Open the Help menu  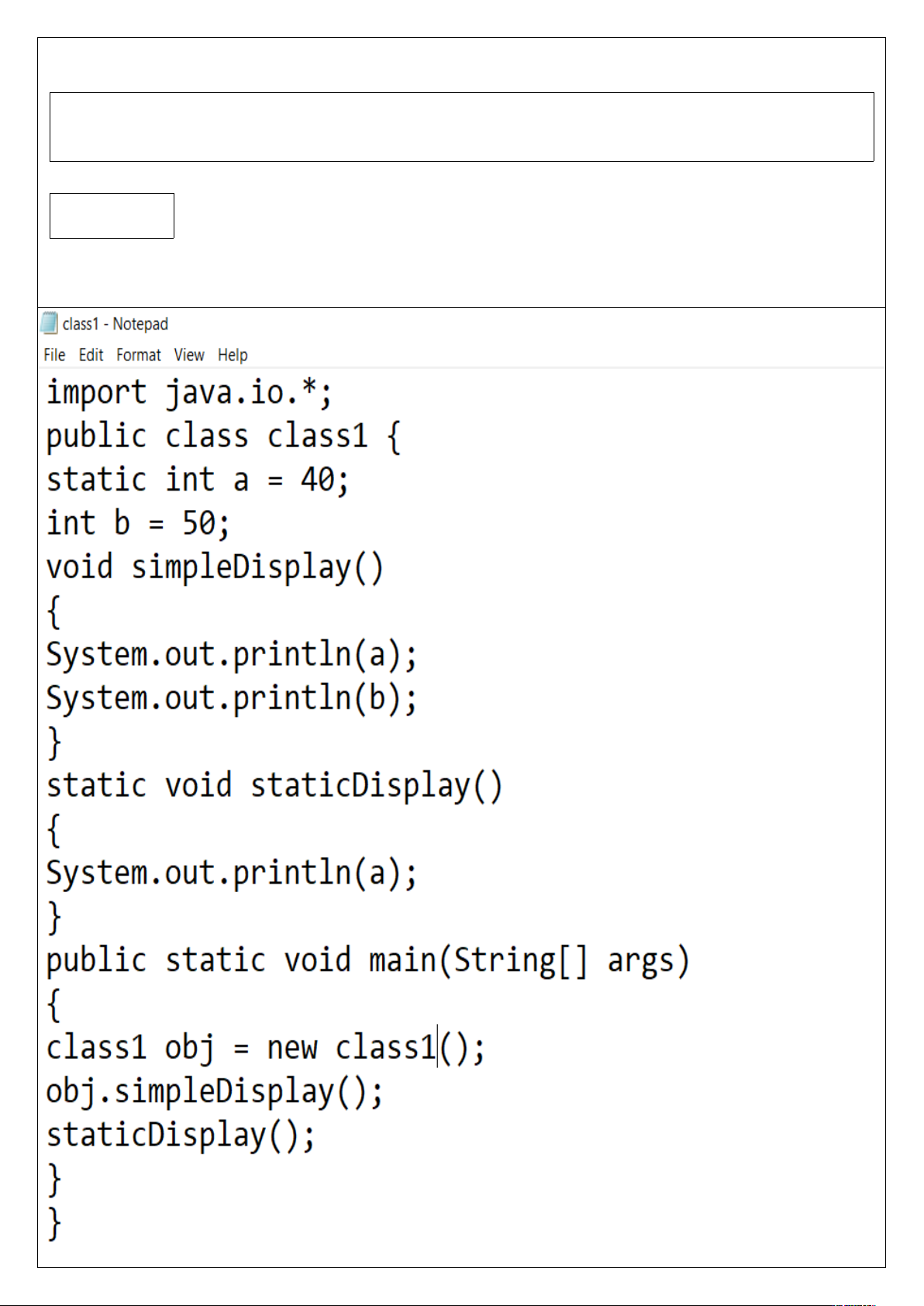pos(233,355)
